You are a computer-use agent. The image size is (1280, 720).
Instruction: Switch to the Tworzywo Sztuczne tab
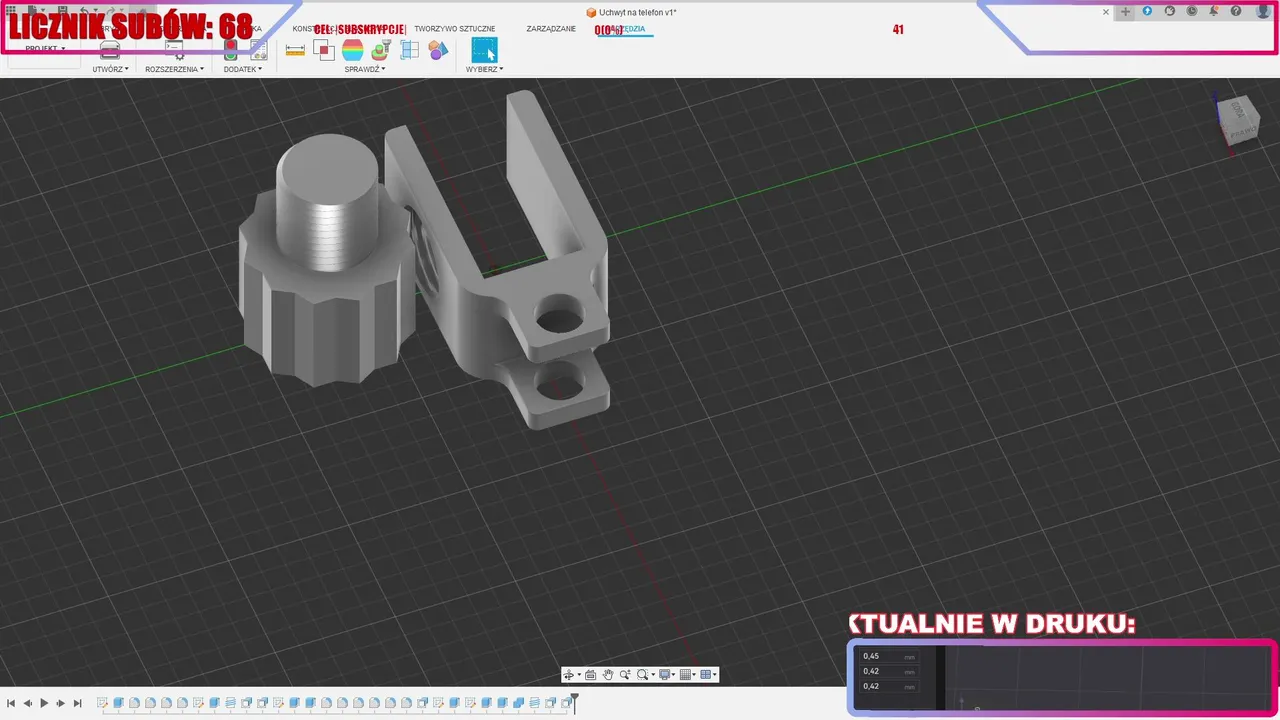(x=455, y=29)
